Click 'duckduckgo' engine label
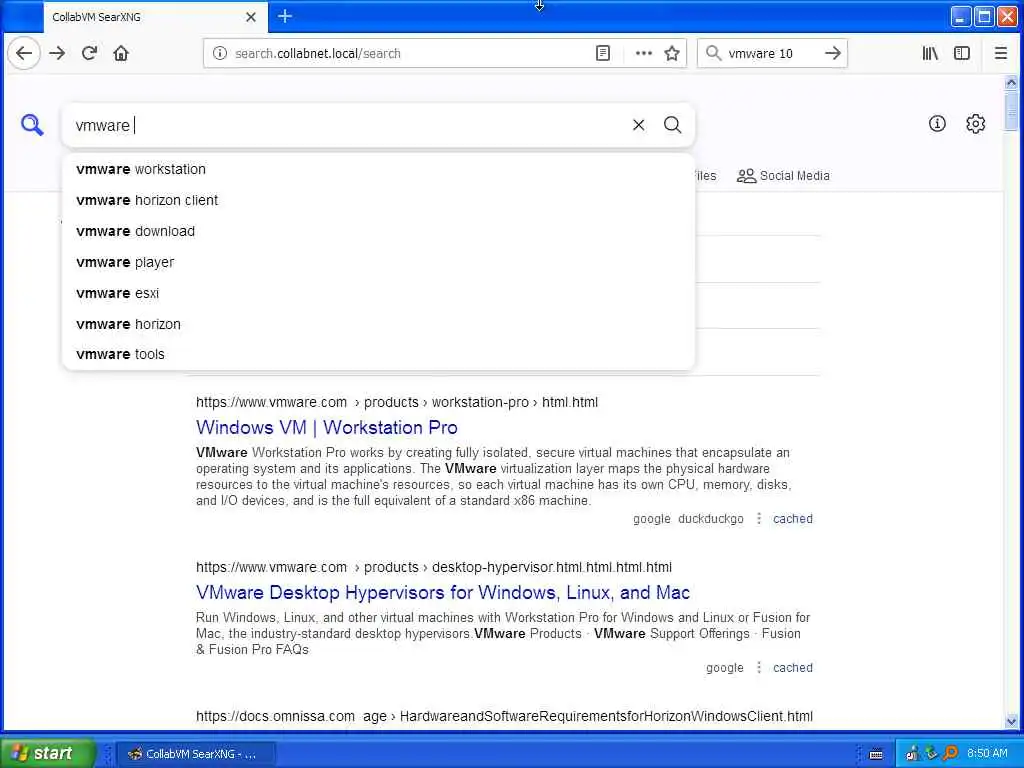The width and height of the screenshot is (1024, 768). click(711, 519)
